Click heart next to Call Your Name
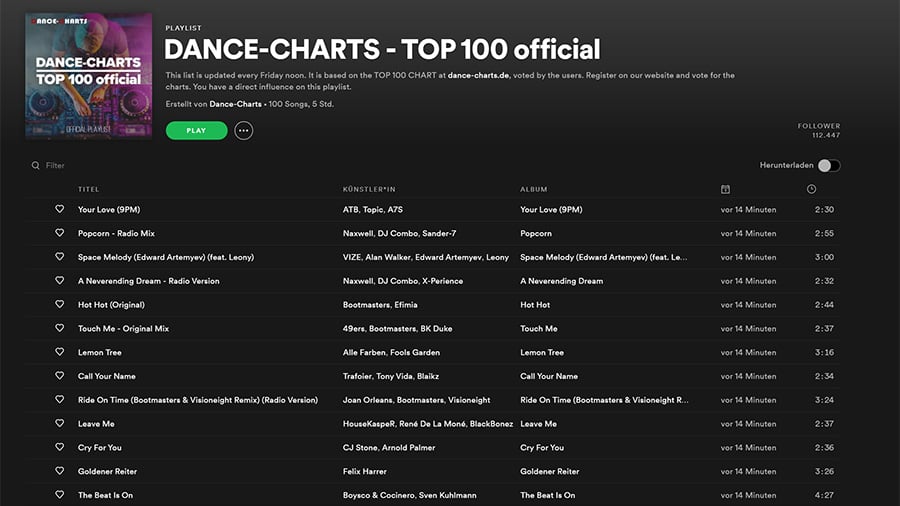The width and height of the screenshot is (900, 506). tap(60, 376)
